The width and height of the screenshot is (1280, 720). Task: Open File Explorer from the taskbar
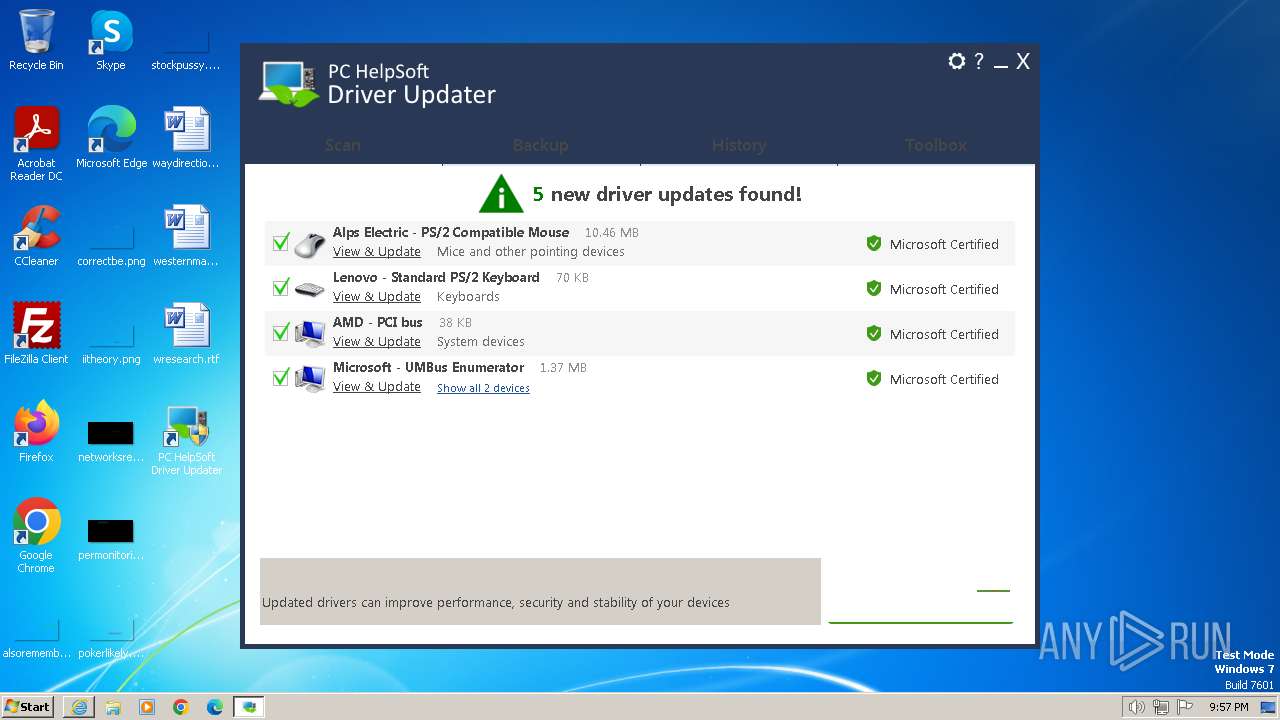113,707
